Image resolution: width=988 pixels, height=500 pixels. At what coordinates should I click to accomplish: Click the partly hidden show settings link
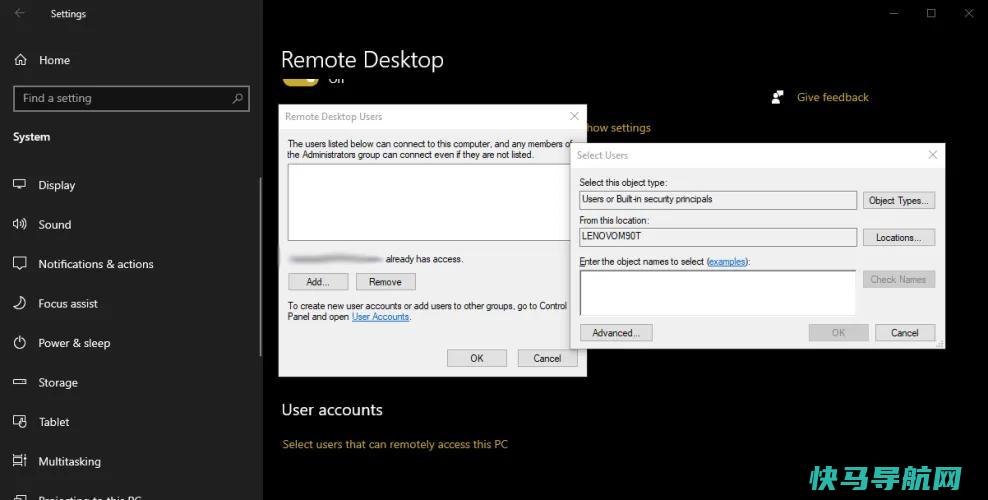tap(618, 128)
